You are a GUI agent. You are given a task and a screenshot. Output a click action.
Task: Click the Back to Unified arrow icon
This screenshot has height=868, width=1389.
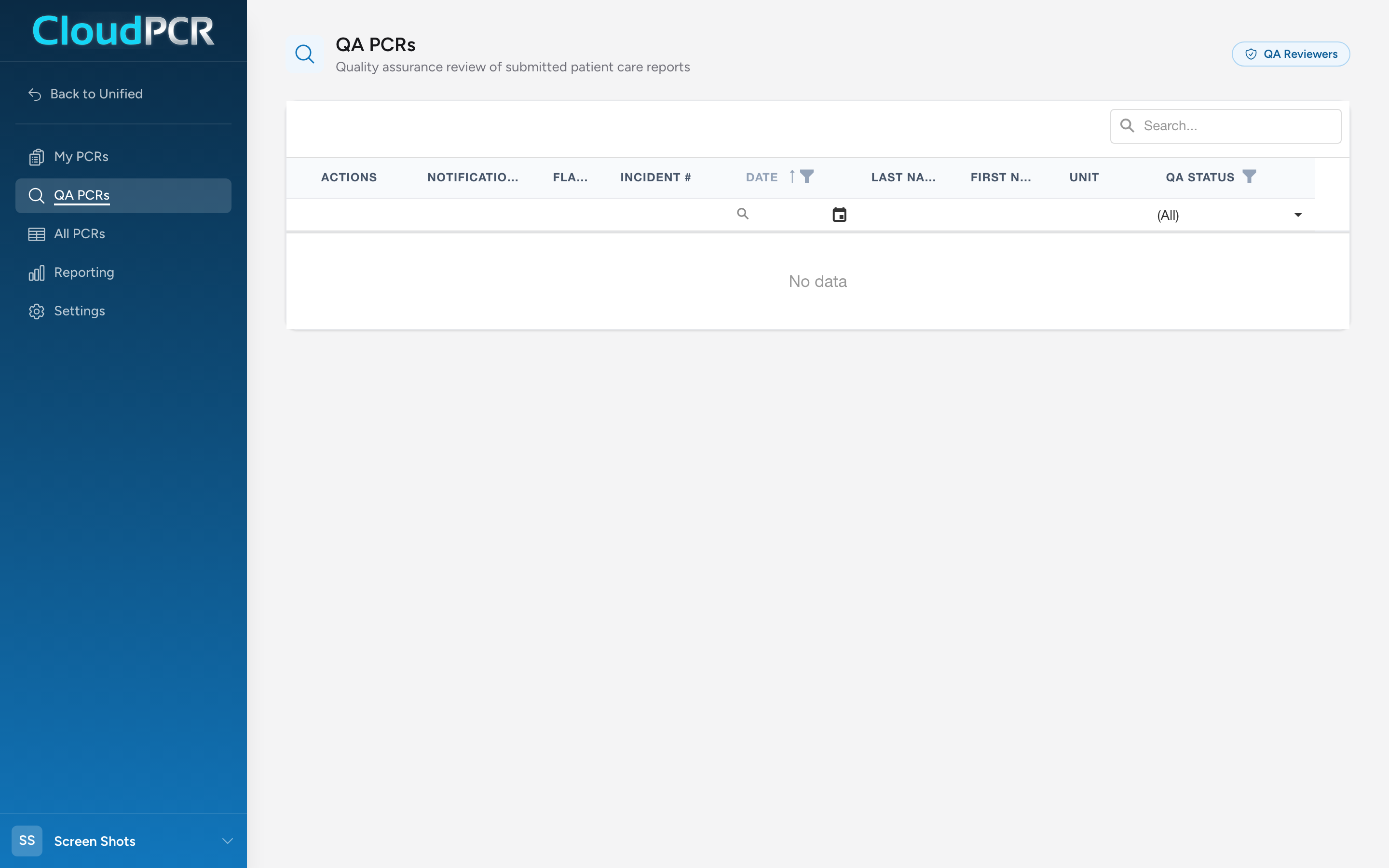pyautogui.click(x=35, y=94)
